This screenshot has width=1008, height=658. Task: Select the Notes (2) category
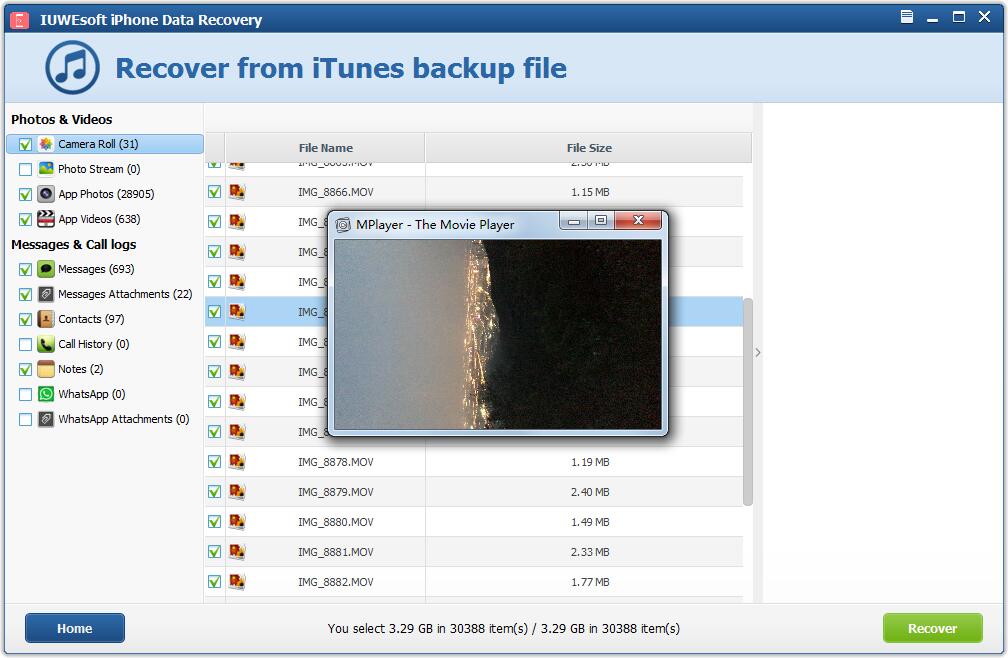coord(80,369)
